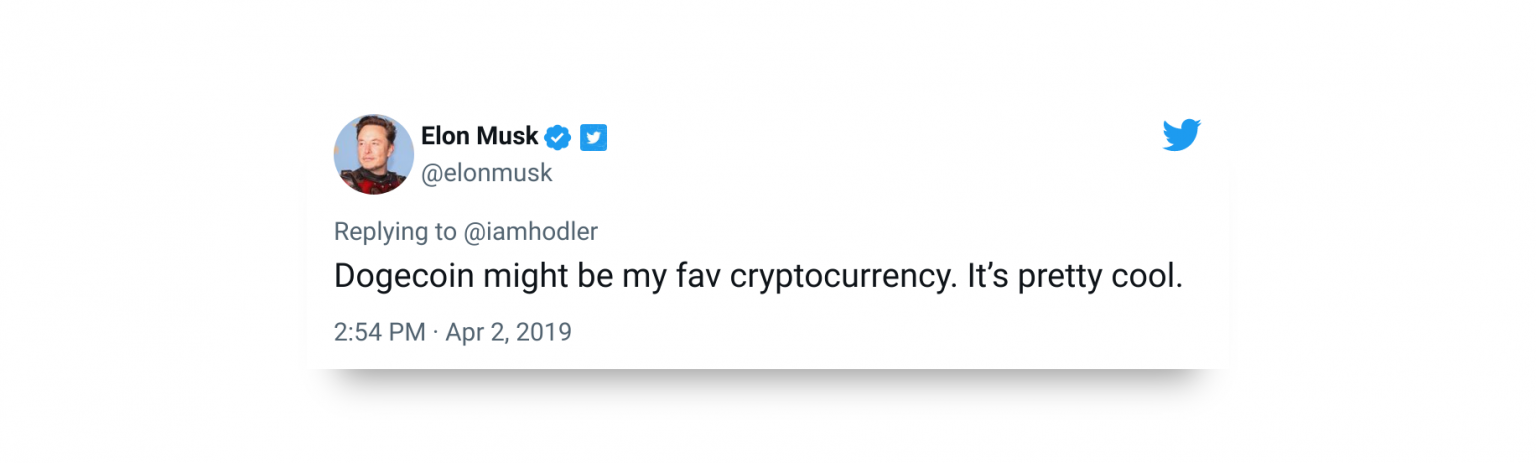The image size is (1536, 463).
Task: Click the dot separator in the timestamp
Action: (x=436, y=332)
